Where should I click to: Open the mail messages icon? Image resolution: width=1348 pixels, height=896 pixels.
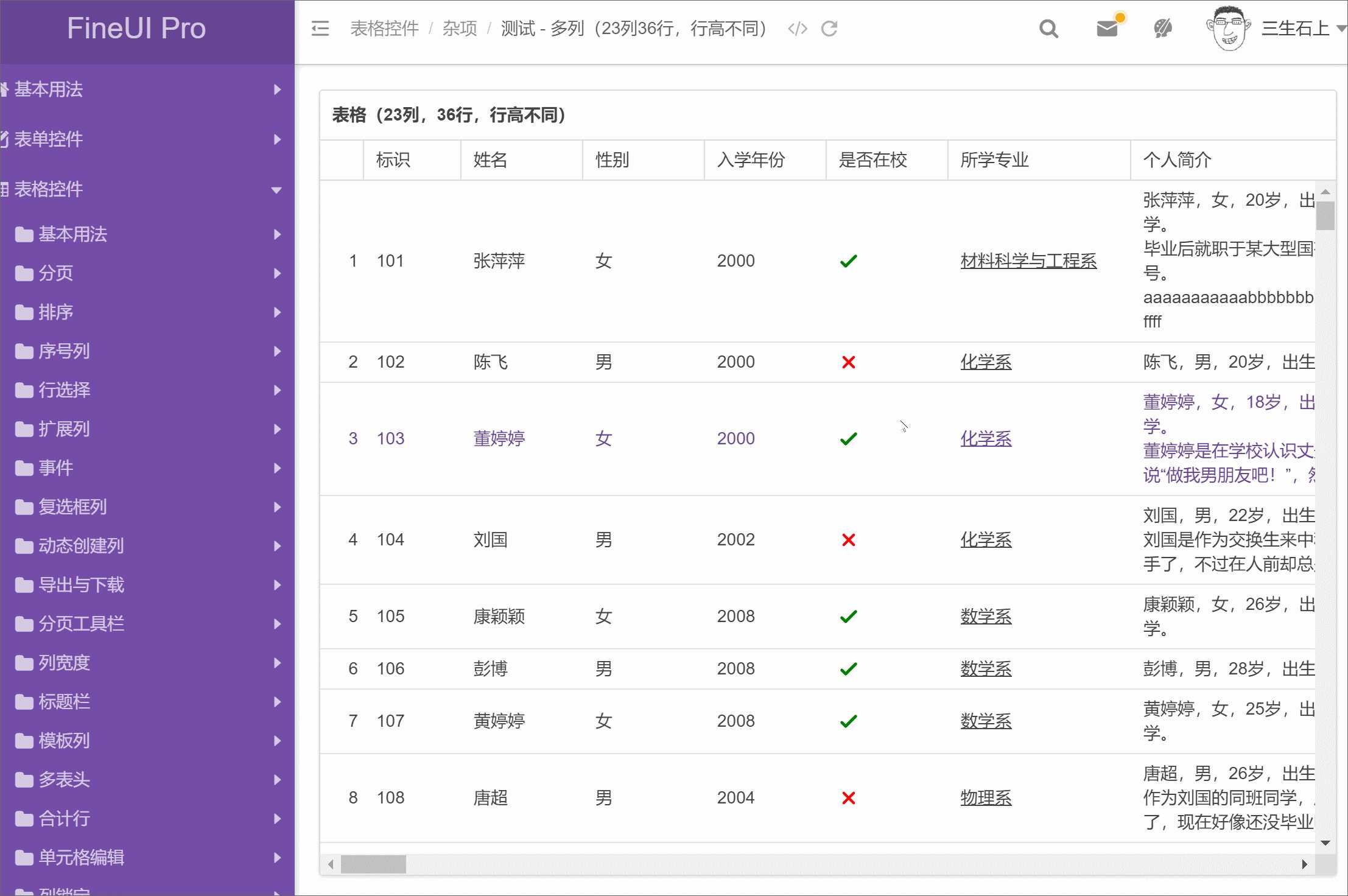coord(1107,29)
